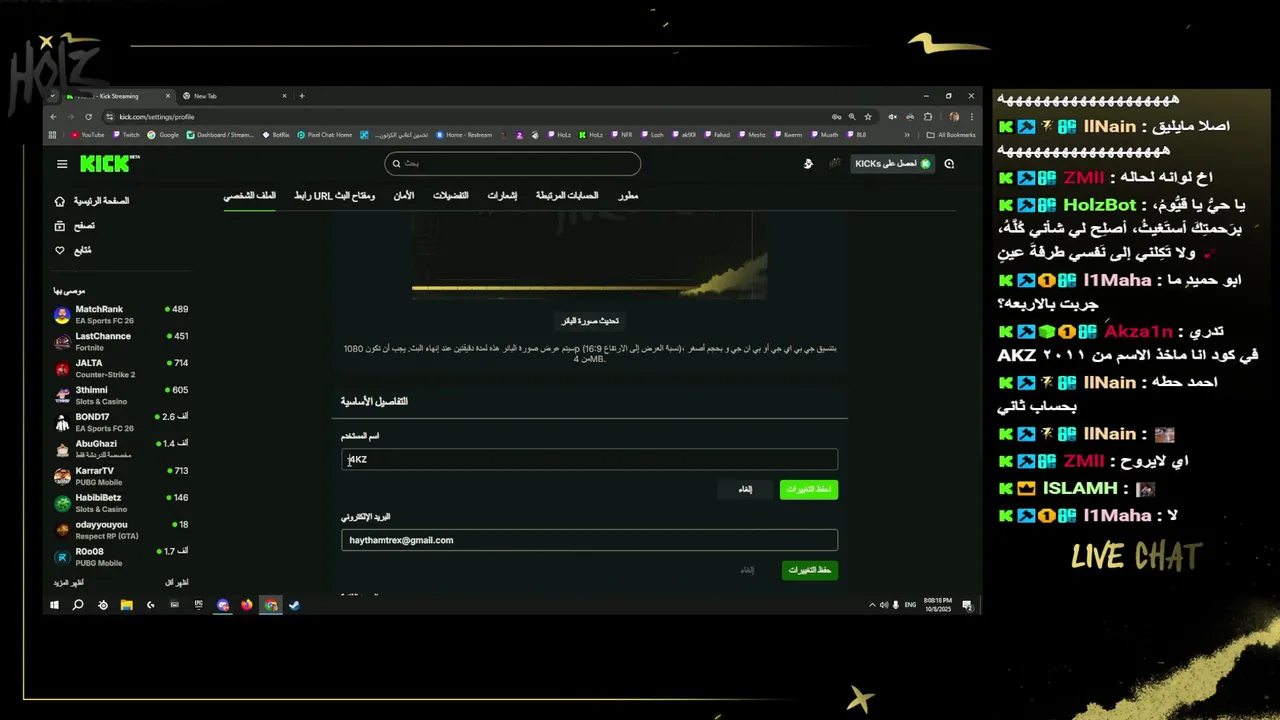Open the Windows Start menu
1280x720 pixels.
point(54,605)
